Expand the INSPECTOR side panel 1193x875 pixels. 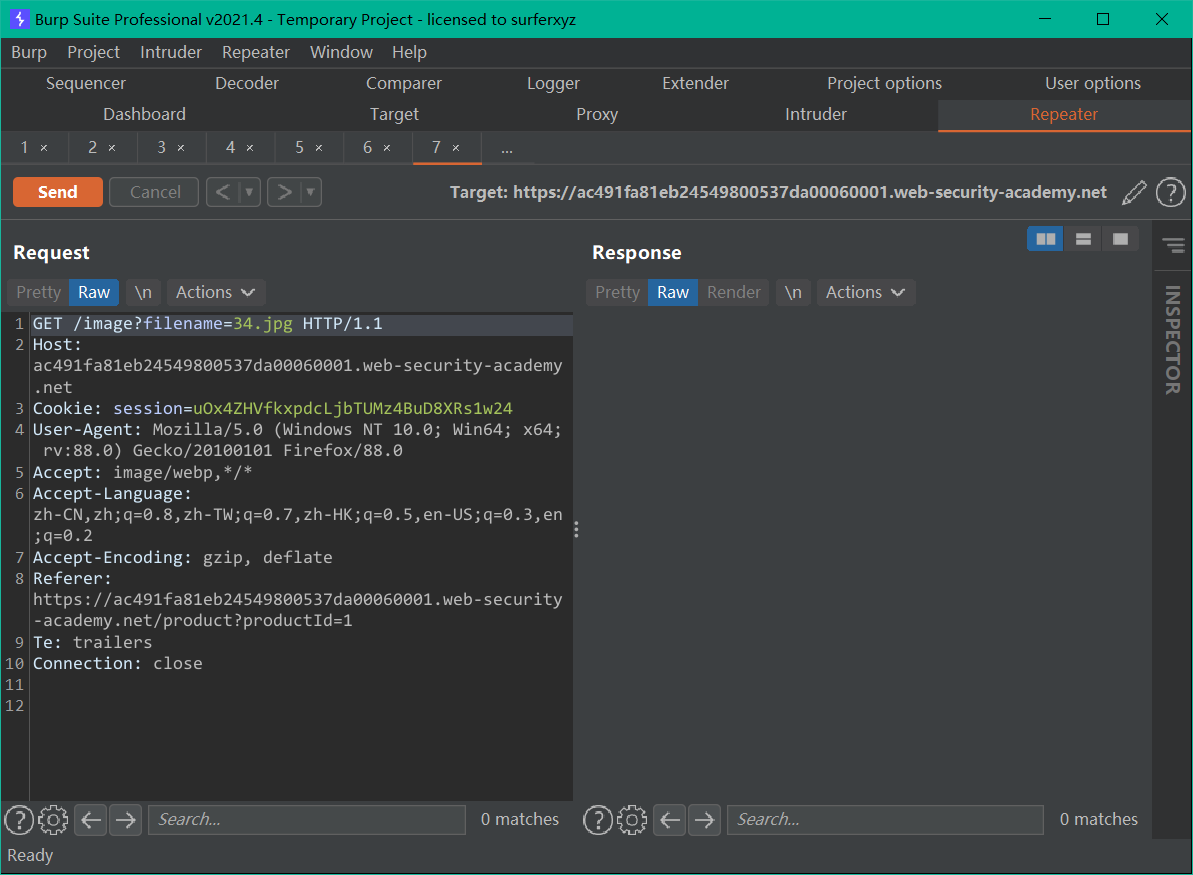(x=1172, y=339)
